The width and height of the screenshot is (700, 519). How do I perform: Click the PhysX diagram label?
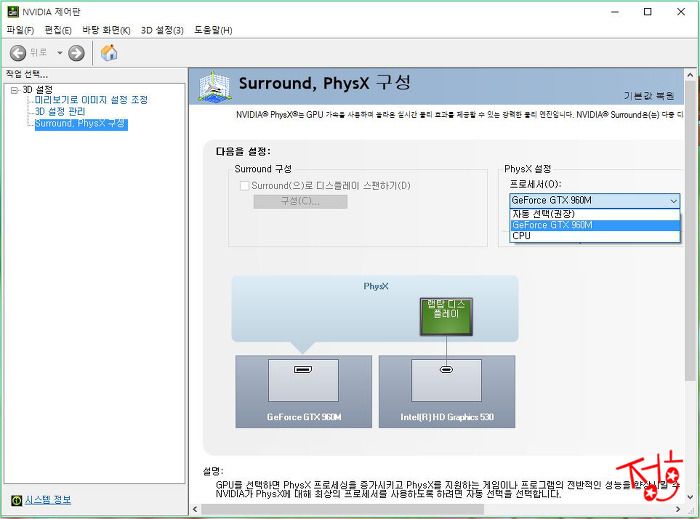[x=376, y=286]
